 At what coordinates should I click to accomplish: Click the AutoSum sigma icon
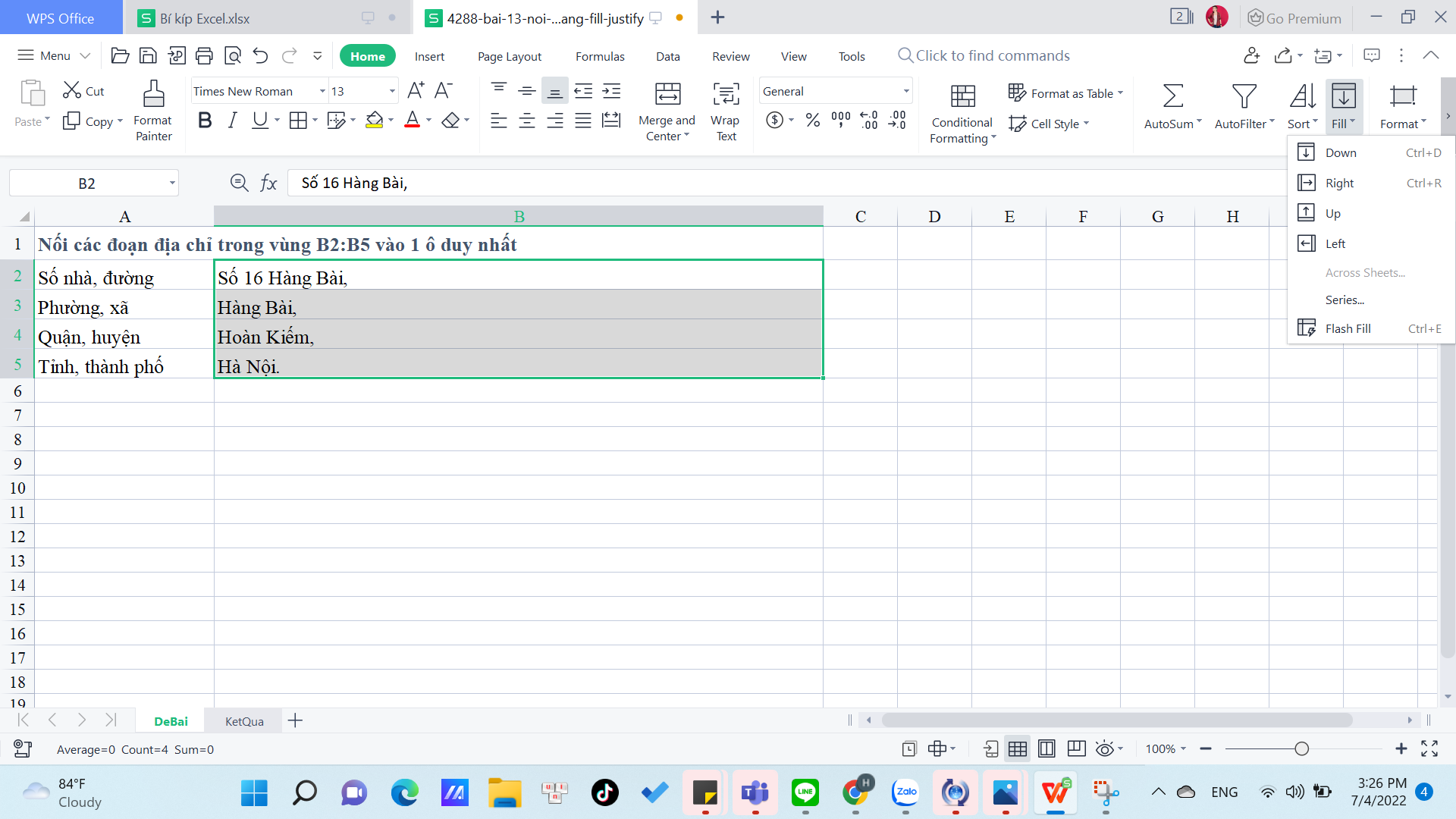1172,96
